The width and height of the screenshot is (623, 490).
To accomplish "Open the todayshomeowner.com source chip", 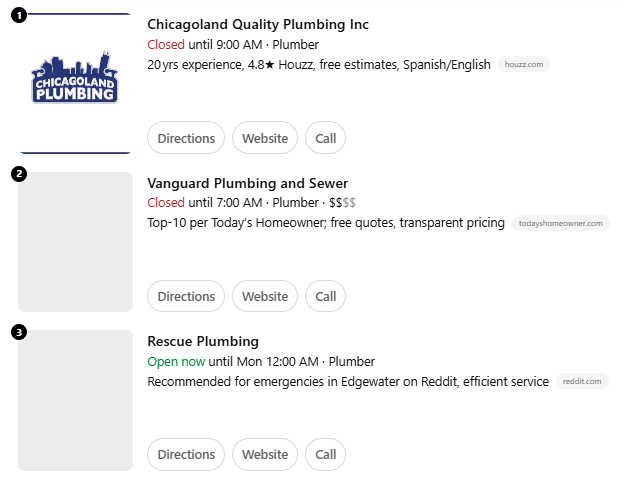I will [561, 223].
